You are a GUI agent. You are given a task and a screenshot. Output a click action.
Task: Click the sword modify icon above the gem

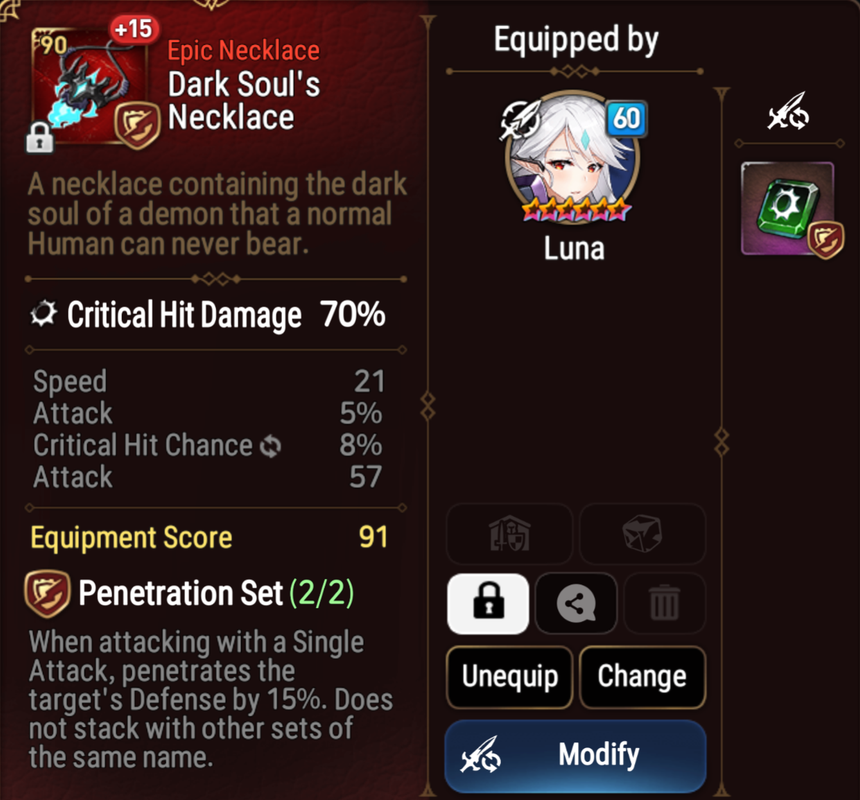788,112
